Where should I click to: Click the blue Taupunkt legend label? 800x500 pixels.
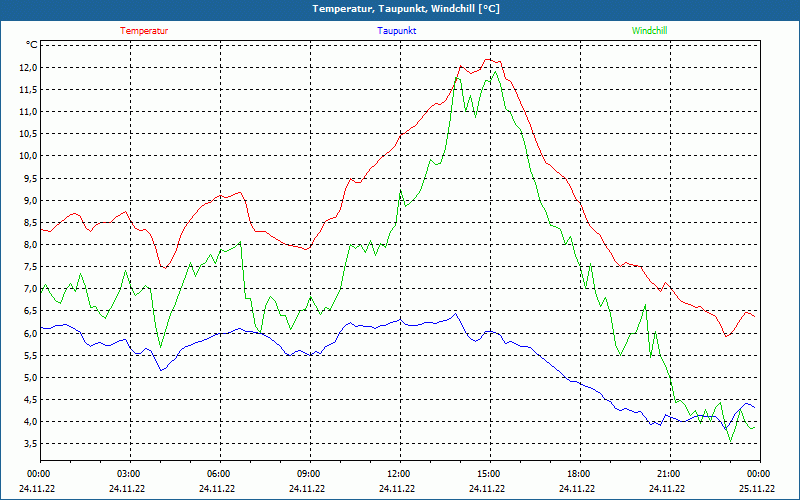pos(396,31)
